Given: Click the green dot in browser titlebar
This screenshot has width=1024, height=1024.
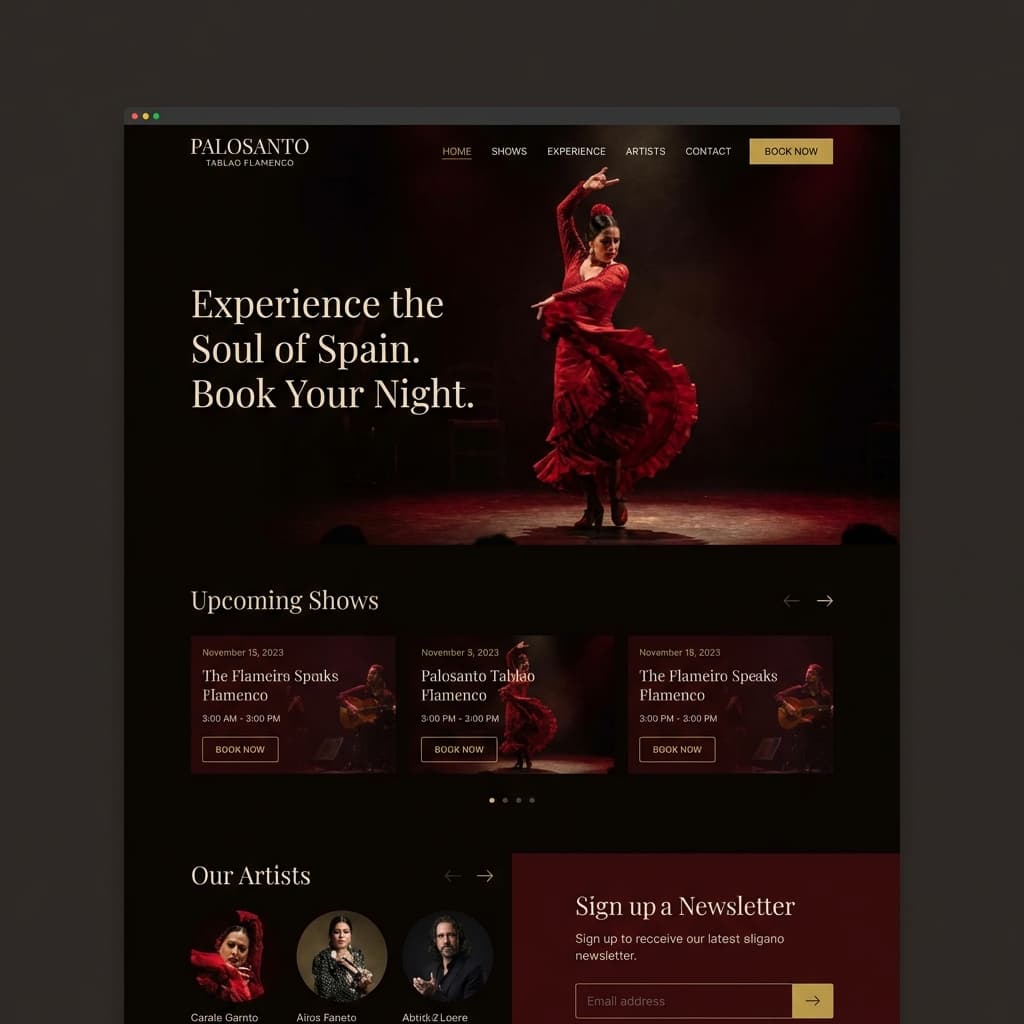Looking at the screenshot, I should pos(156,116).
